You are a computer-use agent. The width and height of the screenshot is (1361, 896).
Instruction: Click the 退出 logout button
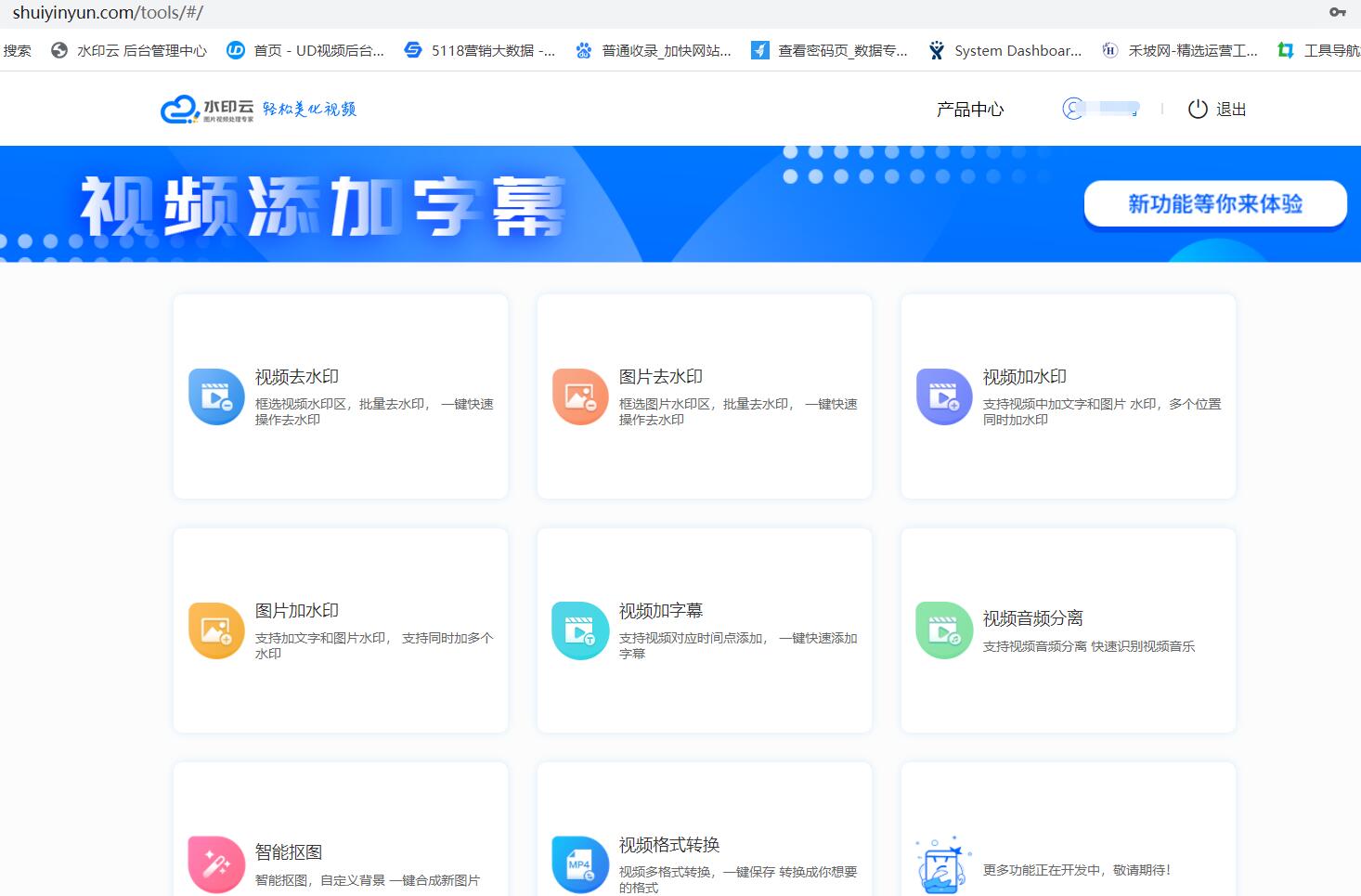pyautogui.click(x=1217, y=110)
